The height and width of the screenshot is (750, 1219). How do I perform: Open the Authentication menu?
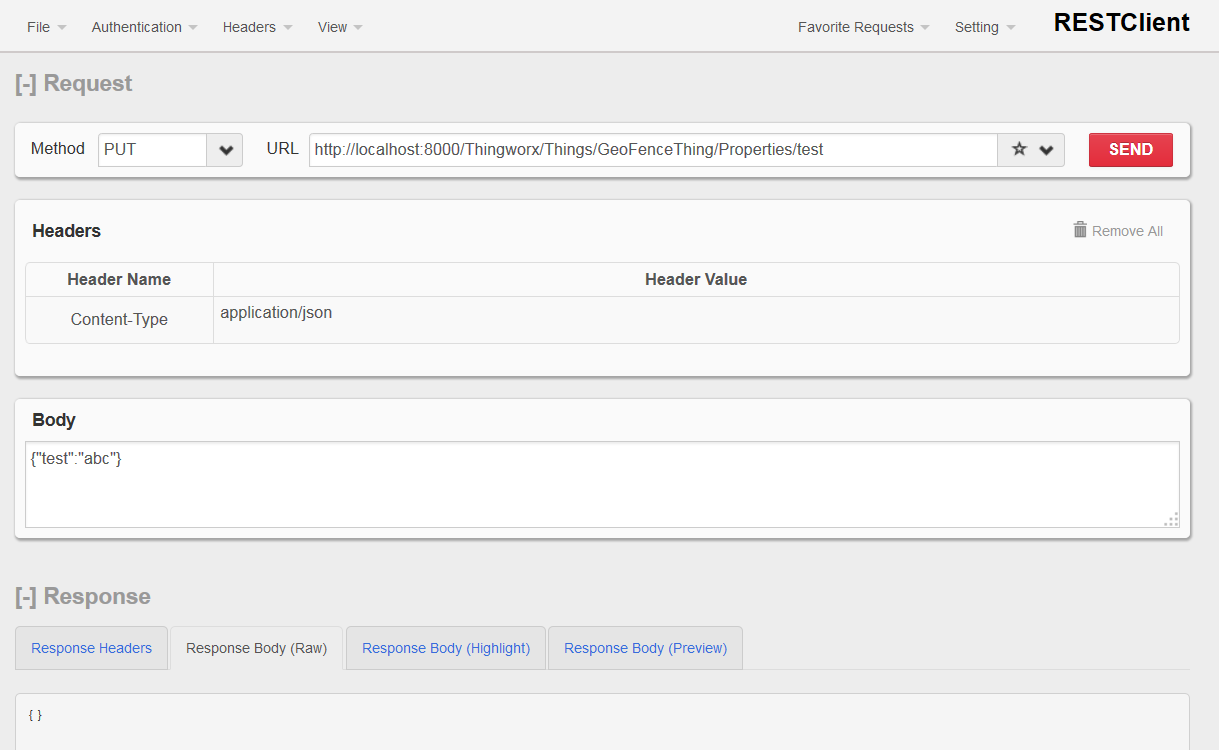144,27
